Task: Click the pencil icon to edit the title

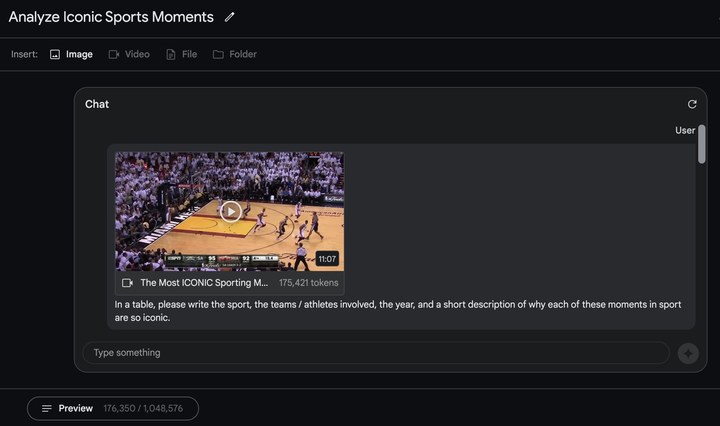Action: (230, 17)
